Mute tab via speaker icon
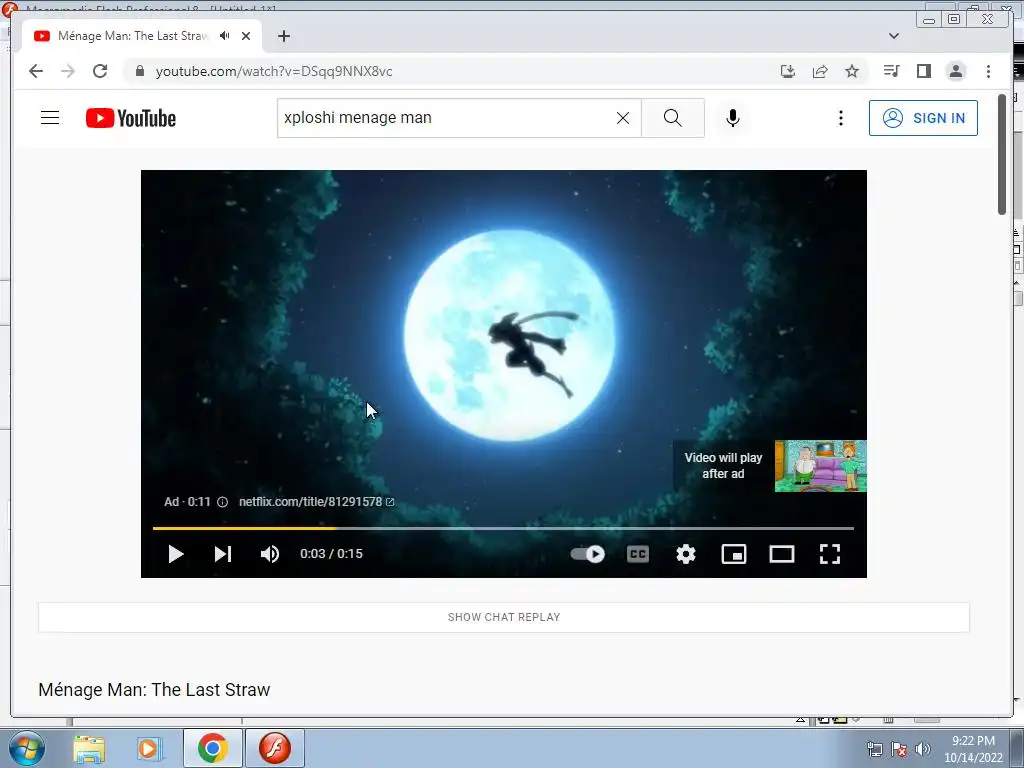This screenshot has width=1024, height=768. click(225, 36)
